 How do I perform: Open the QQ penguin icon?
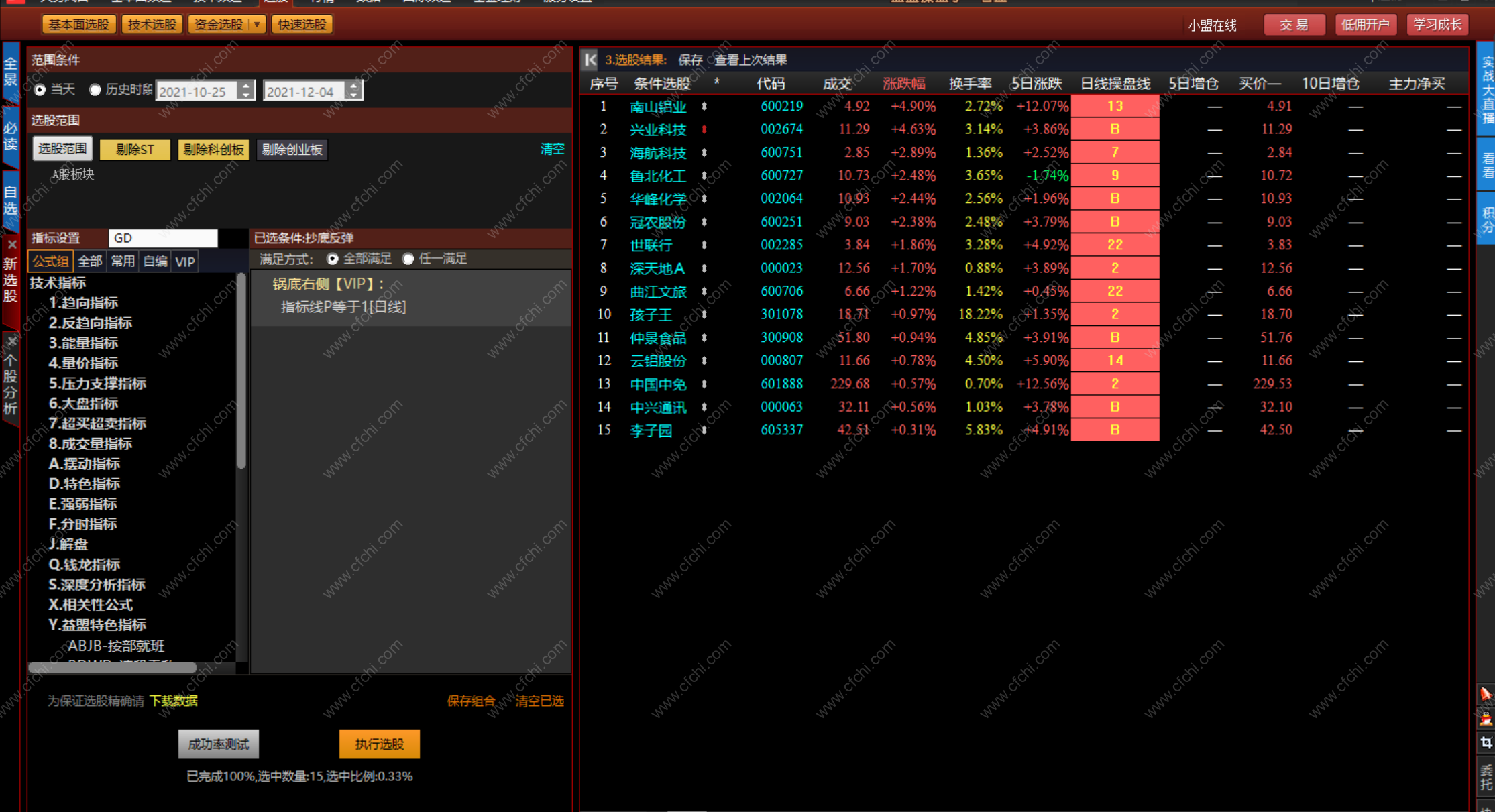coord(1486,719)
